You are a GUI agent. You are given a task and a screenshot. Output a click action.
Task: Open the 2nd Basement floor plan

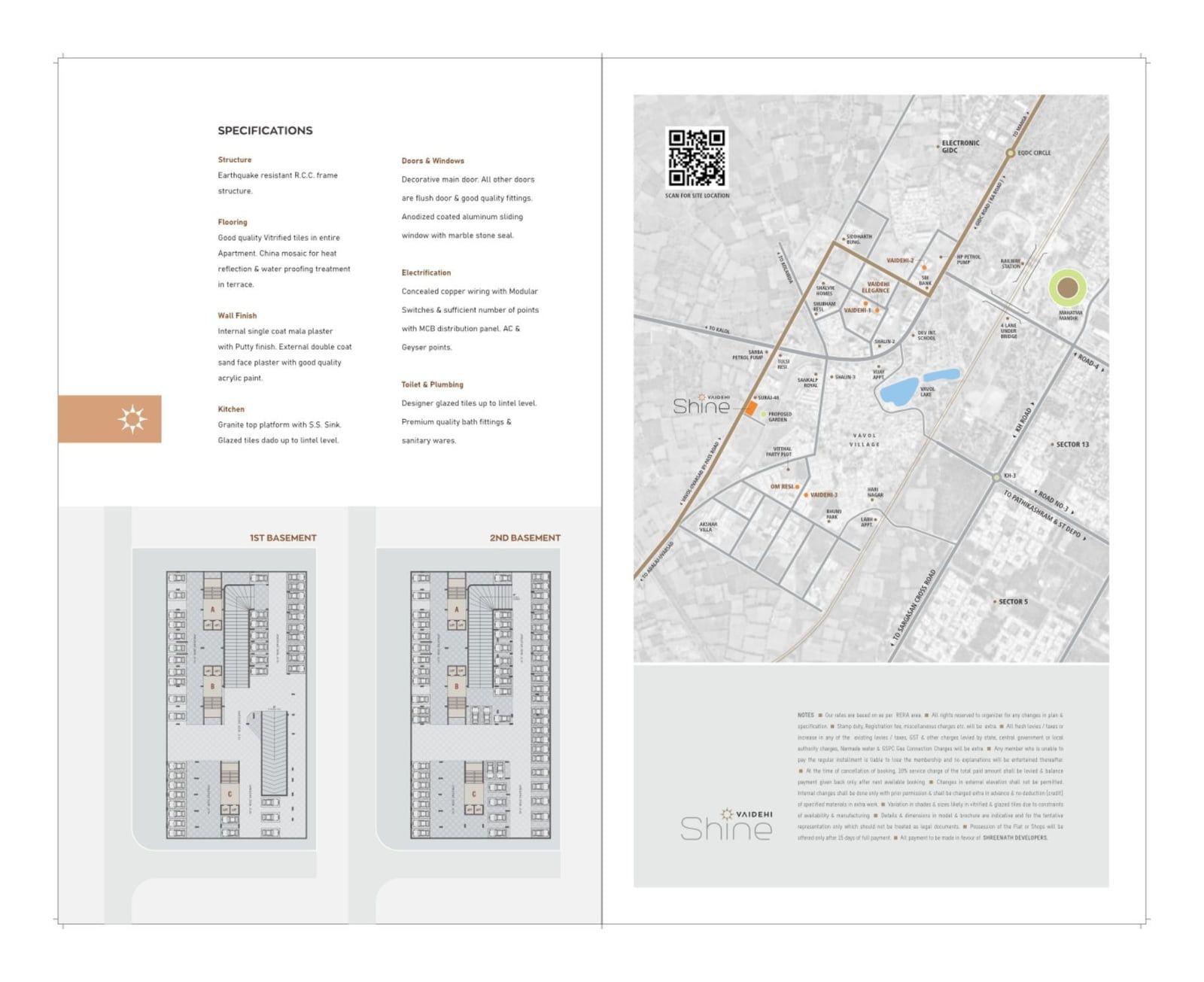[480, 705]
